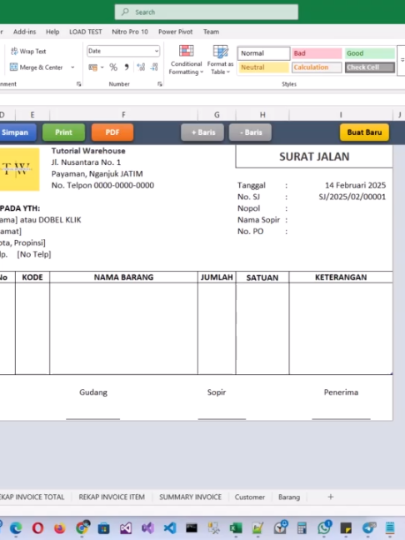The height and width of the screenshot is (540, 405).
Task: Open the Date number format dropdown
Action: (123, 51)
